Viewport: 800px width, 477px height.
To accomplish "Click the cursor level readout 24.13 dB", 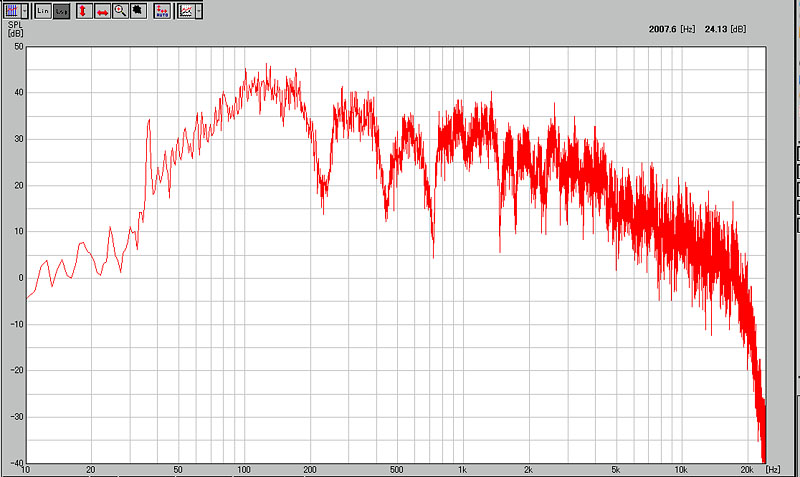I will (726, 29).
